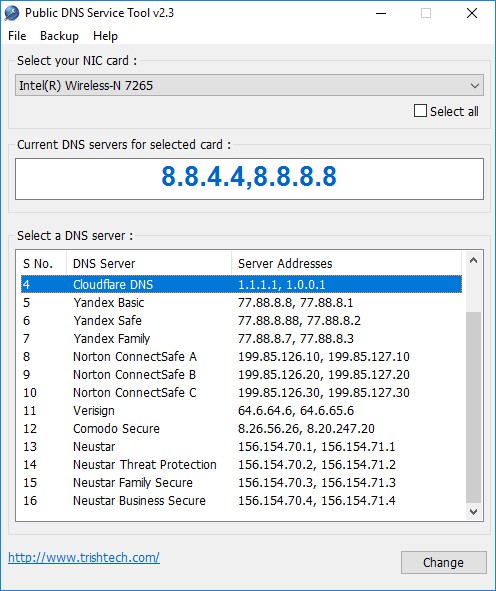Expand the Intel(R) Wireless-N 7265 combo box arrow
Screen dimensions: 496x591
475,86
